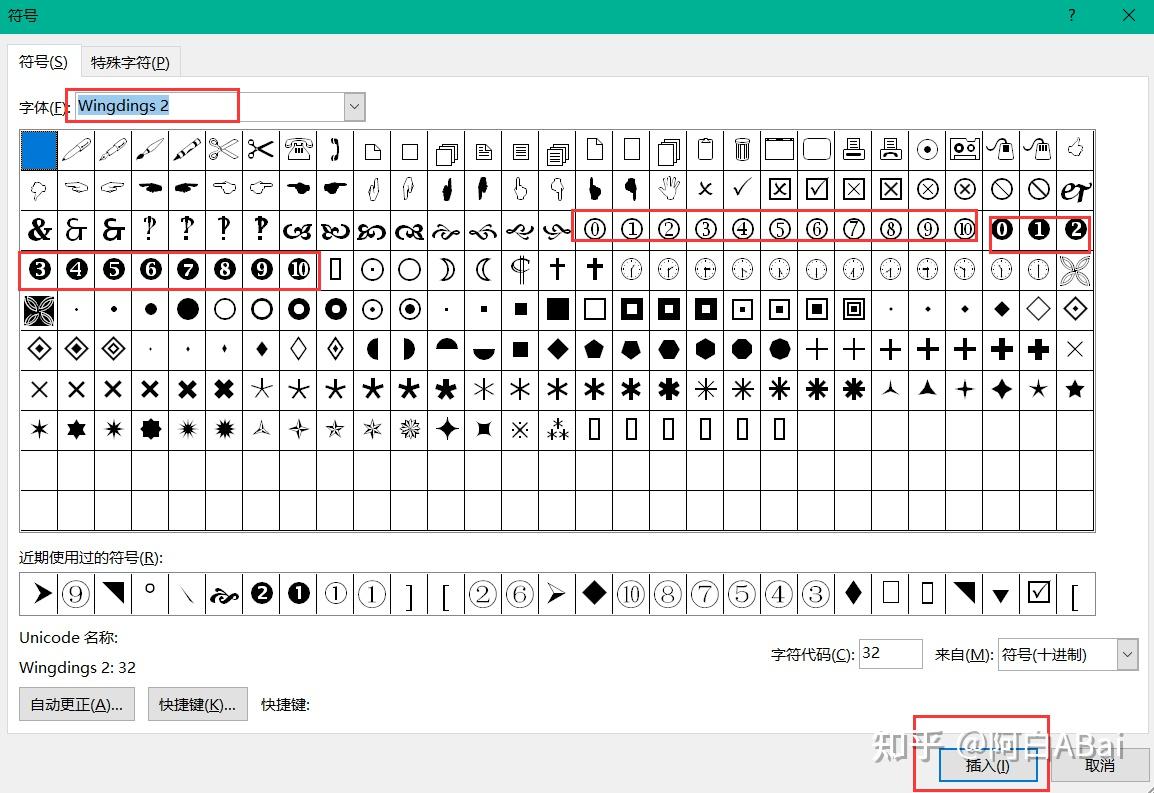Switch to the 特殊字符(P) tab
This screenshot has height=793, width=1154.
(130, 63)
